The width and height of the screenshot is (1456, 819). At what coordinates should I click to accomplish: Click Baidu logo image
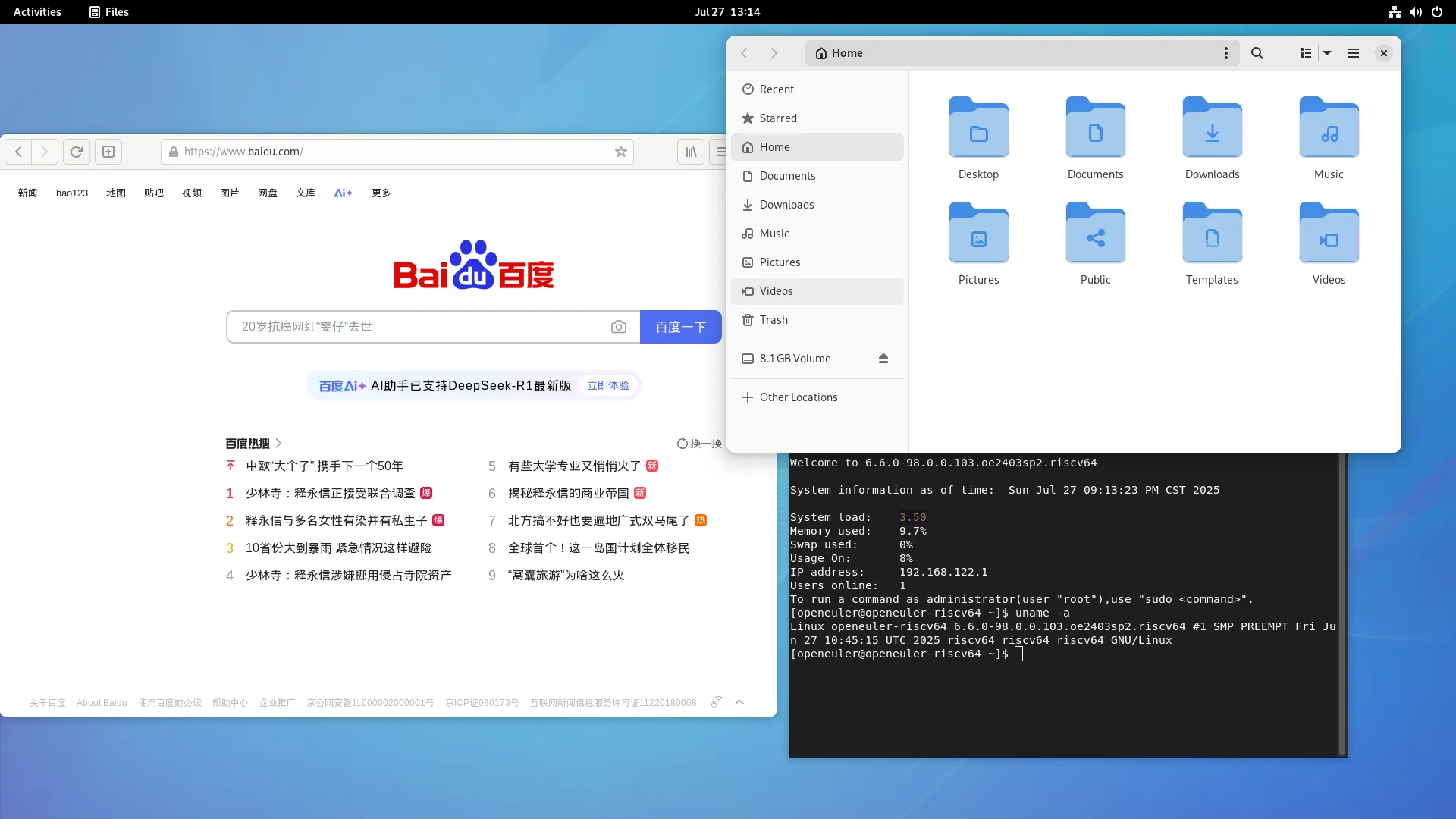(x=474, y=265)
